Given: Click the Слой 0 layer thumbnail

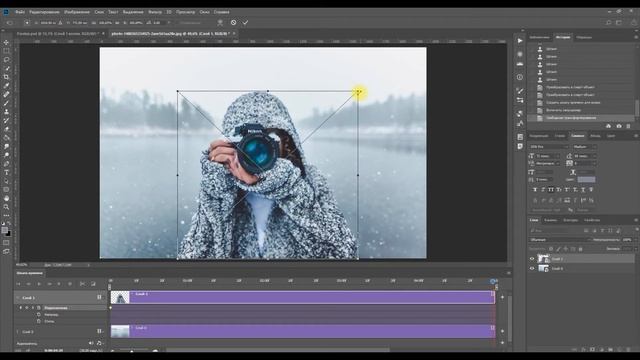Looking at the screenshot, I should click(543, 269).
